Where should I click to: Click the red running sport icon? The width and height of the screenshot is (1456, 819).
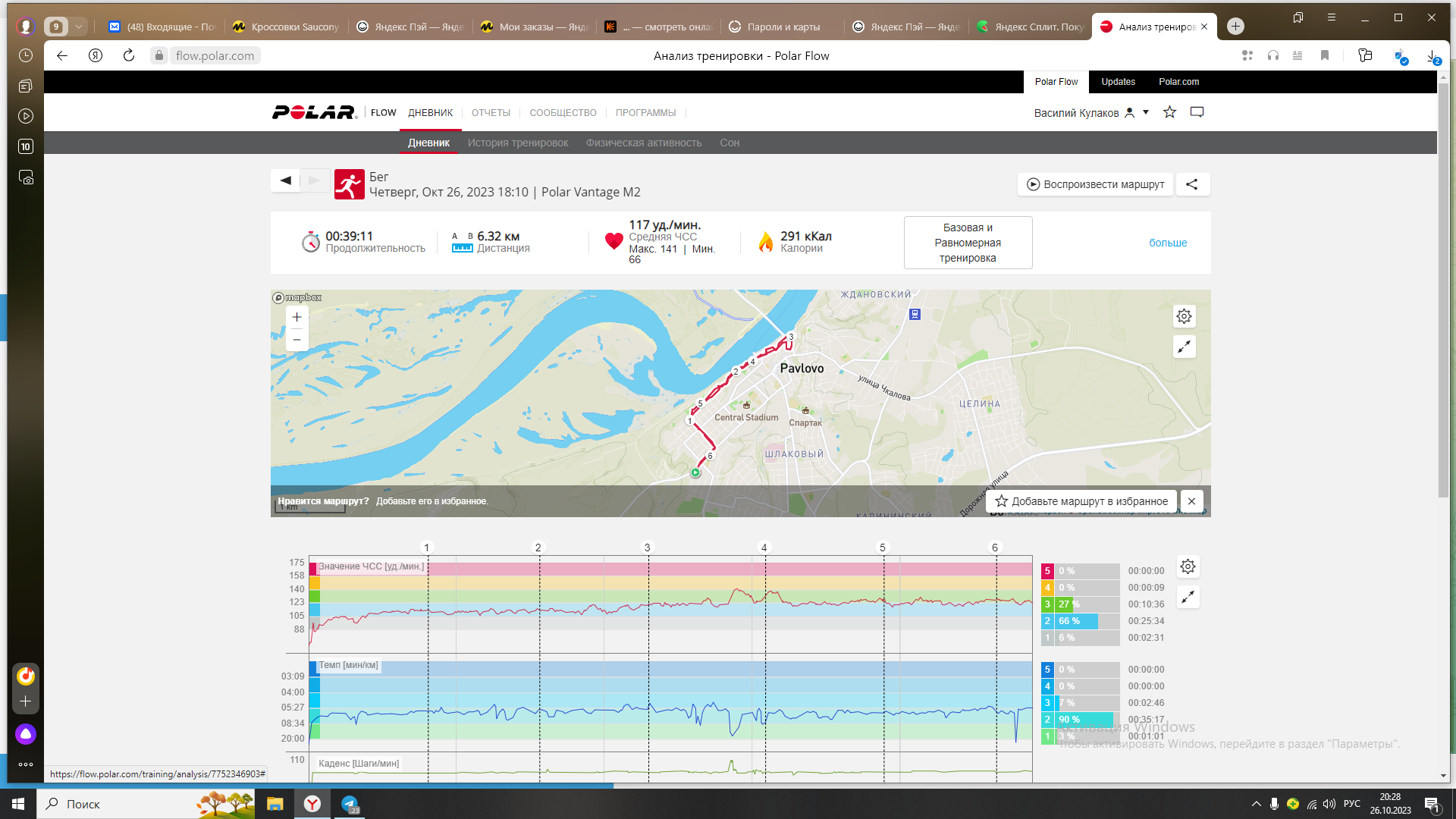[x=350, y=184]
